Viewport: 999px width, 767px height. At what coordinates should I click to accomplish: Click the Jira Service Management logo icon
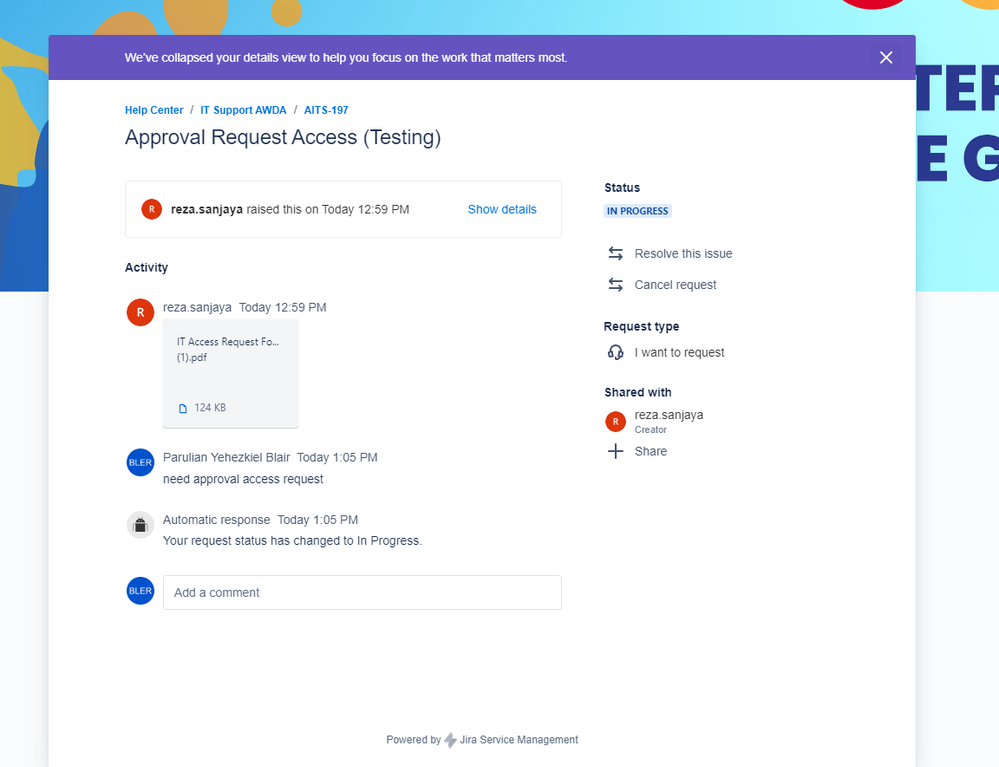(450, 740)
